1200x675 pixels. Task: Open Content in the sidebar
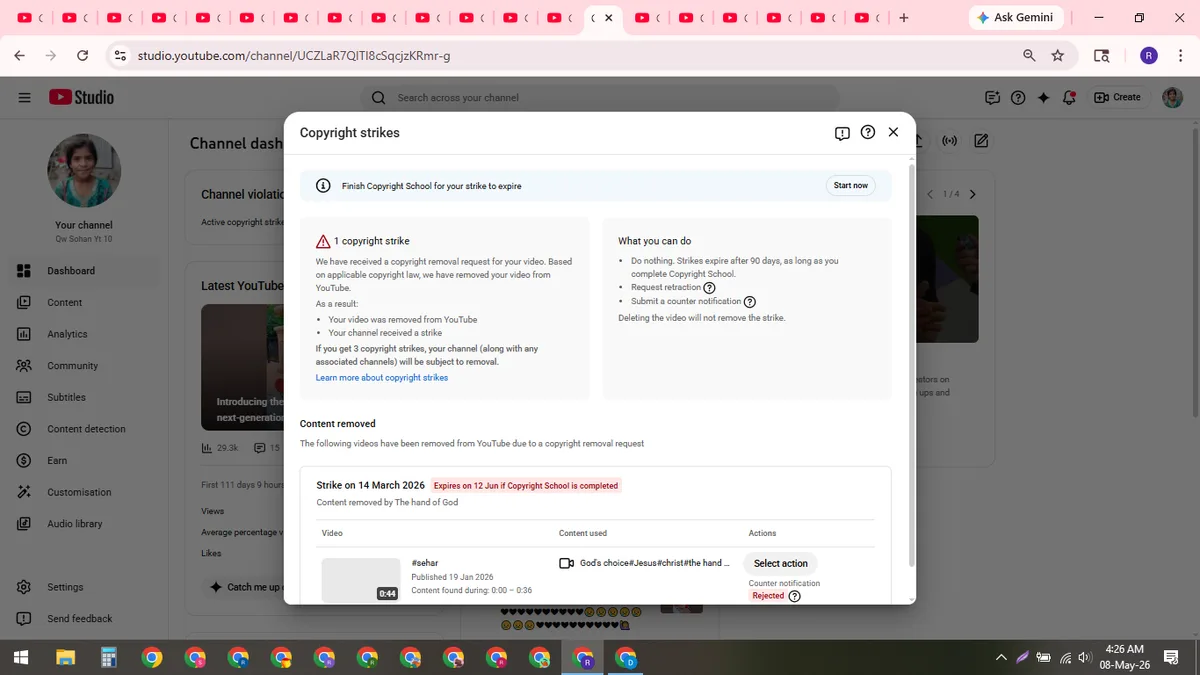click(x=85, y=302)
